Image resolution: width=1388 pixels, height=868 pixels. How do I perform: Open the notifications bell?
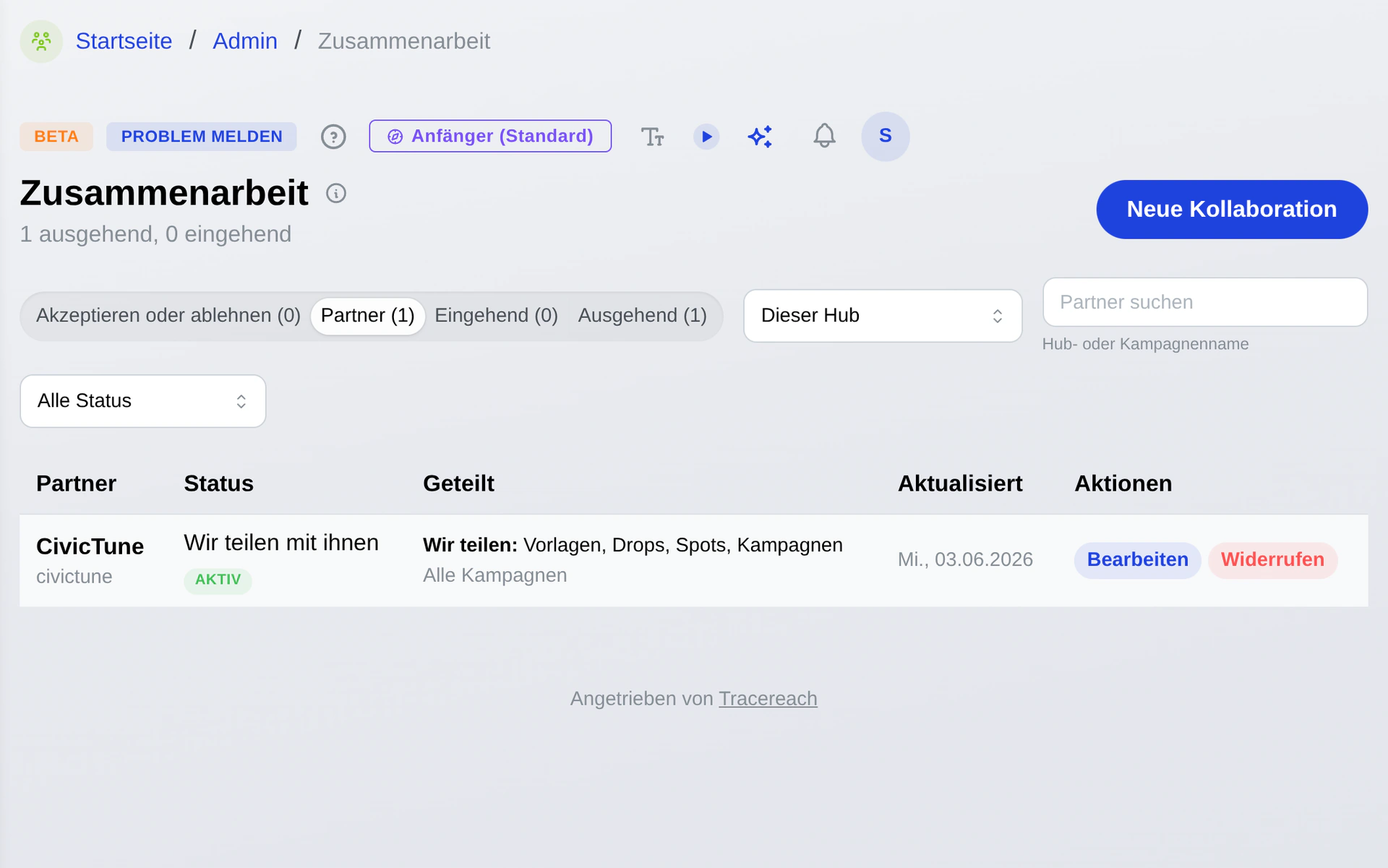(824, 136)
